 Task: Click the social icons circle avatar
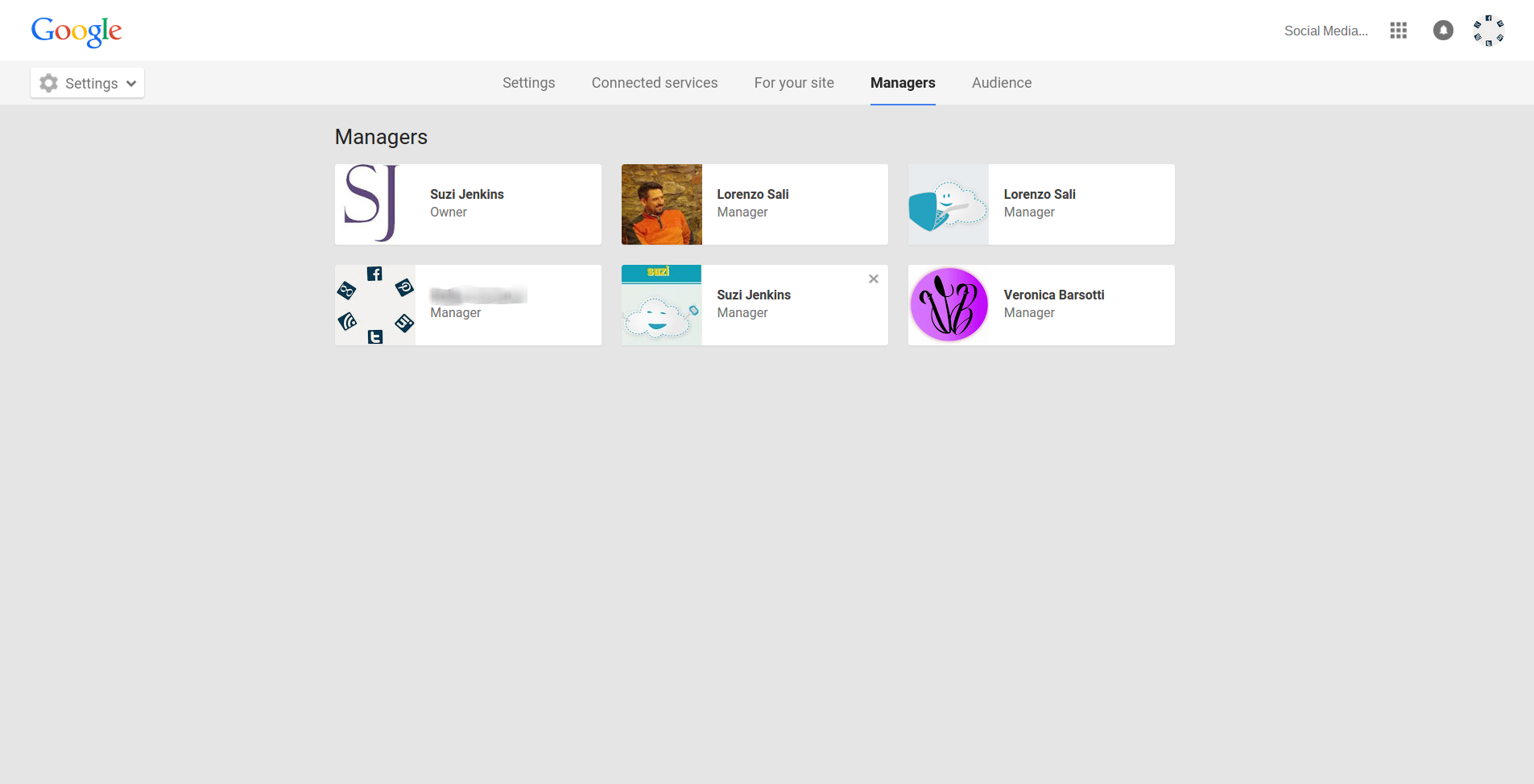pos(375,305)
